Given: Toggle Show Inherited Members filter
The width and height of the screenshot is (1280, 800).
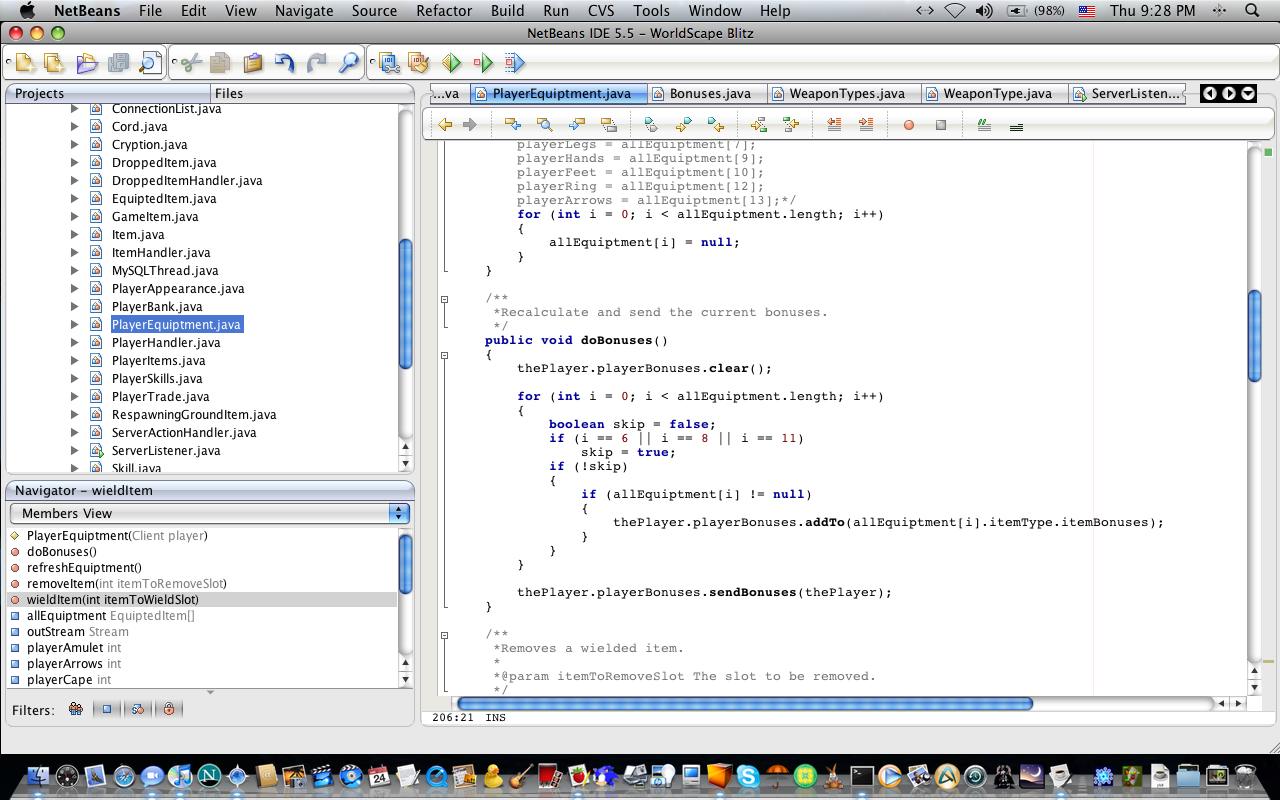Looking at the screenshot, I should (x=76, y=708).
